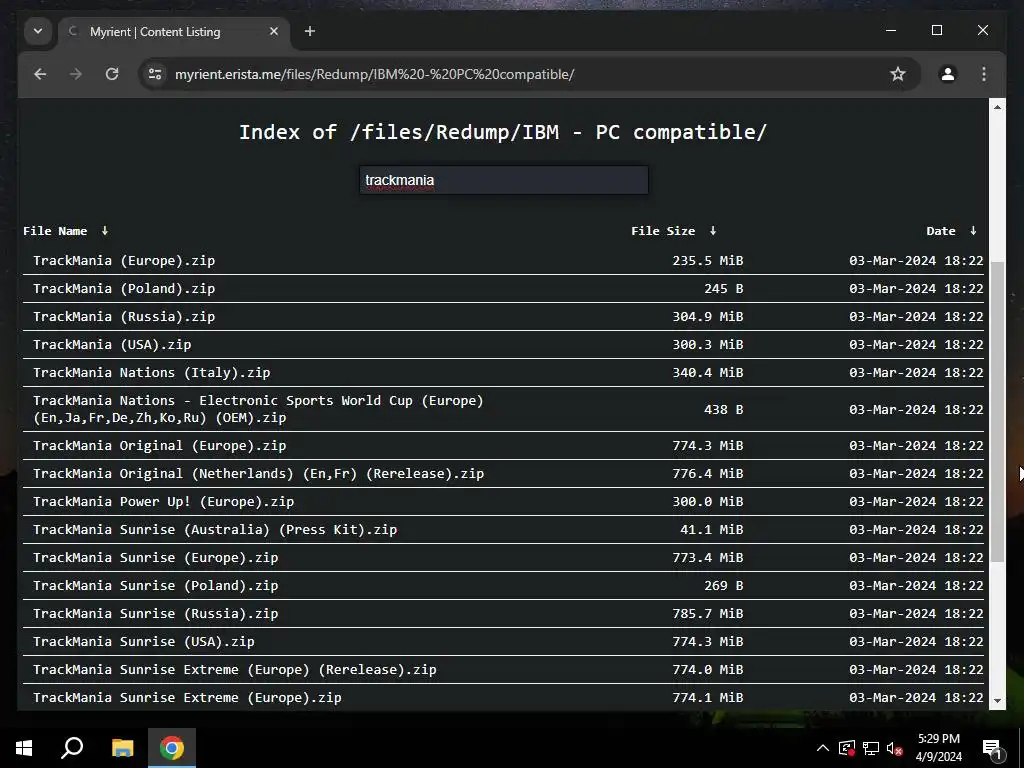The width and height of the screenshot is (1024, 768).
Task: Click the Date column header
Action: click(x=940, y=231)
